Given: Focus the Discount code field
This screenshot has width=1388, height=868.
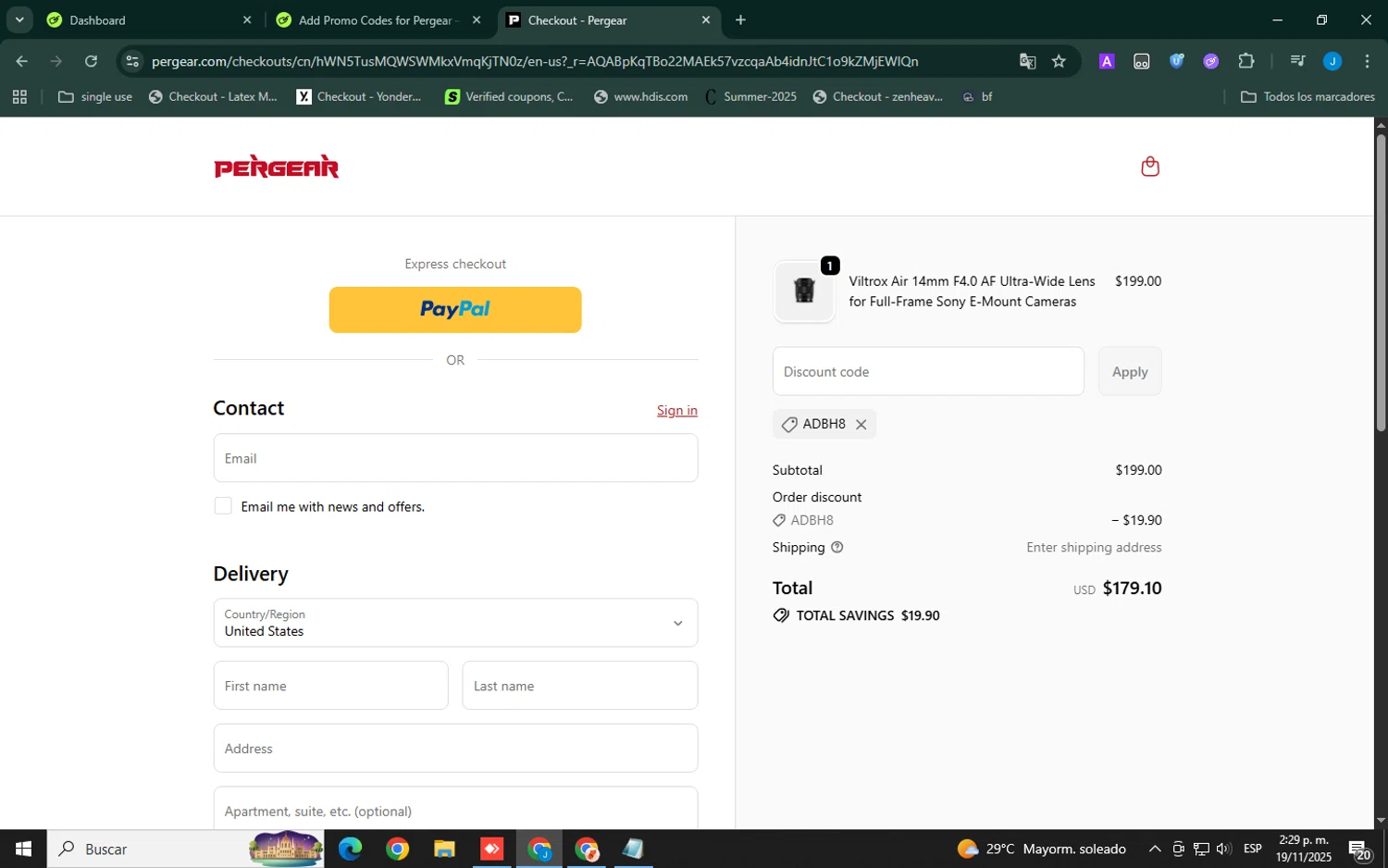Looking at the screenshot, I should click(928, 372).
